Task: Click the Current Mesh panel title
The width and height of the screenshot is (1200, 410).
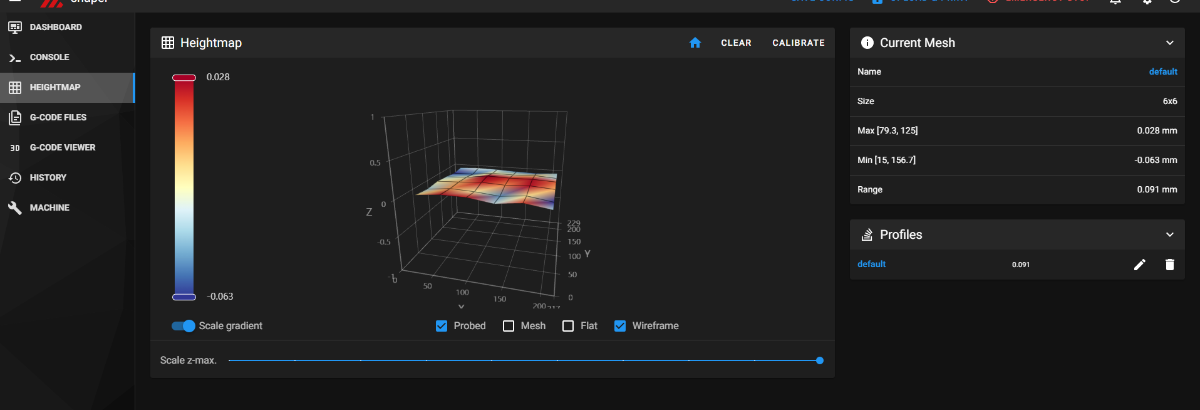Action: coord(917,43)
